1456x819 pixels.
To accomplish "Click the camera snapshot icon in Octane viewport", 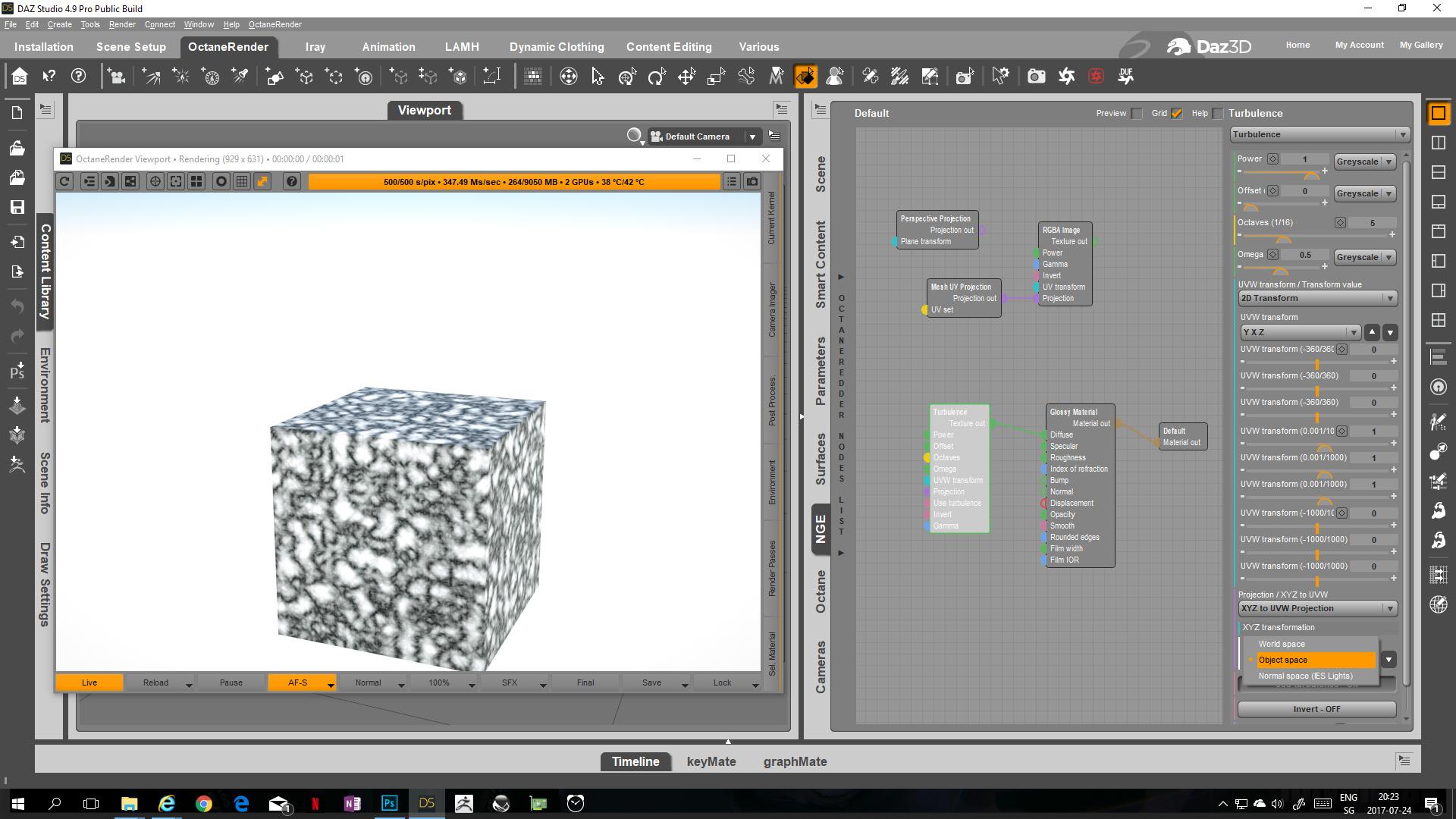I will pyautogui.click(x=752, y=182).
